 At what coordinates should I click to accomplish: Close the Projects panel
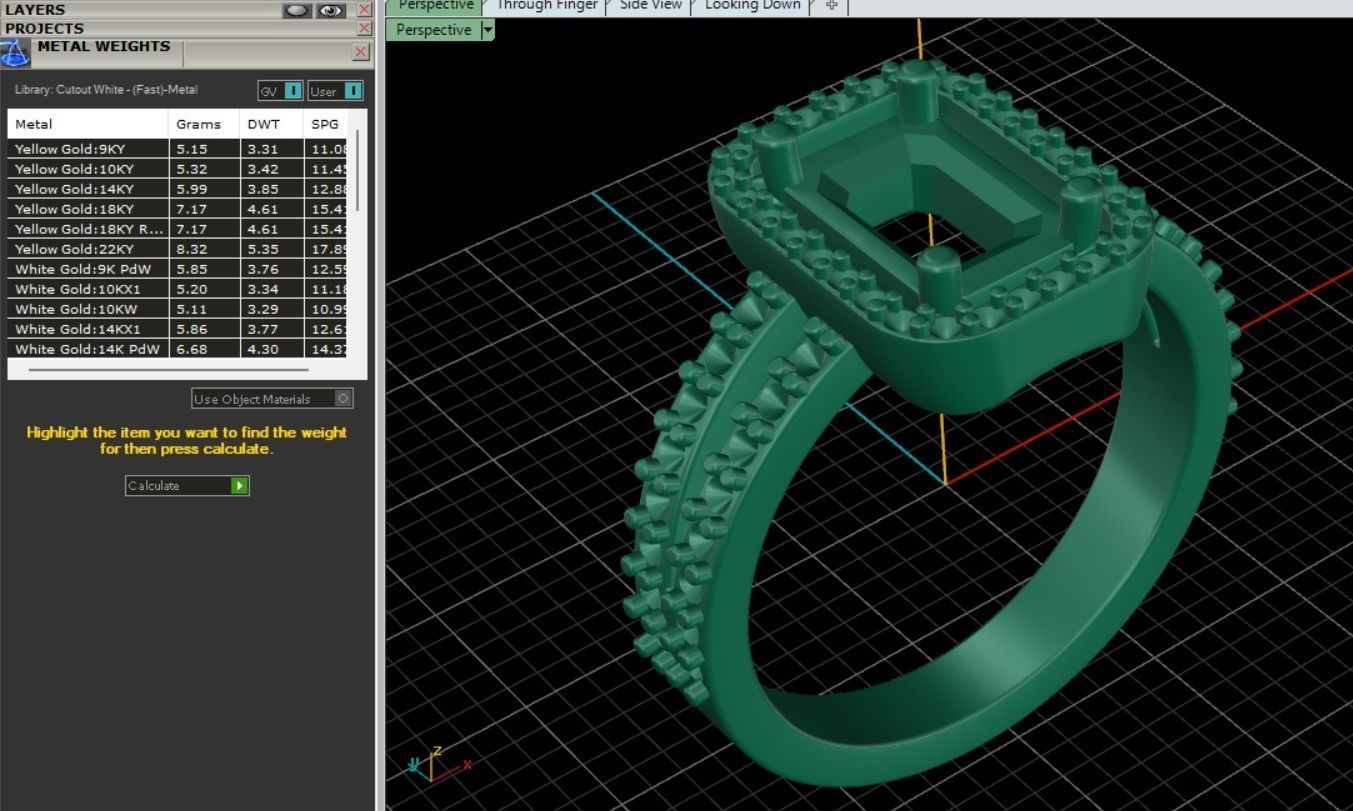pyautogui.click(x=364, y=29)
